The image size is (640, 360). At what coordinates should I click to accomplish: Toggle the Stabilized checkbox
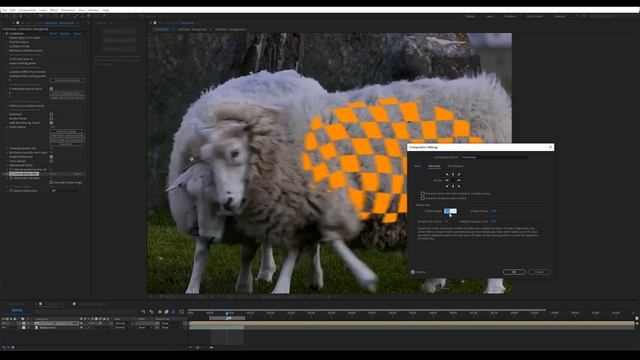[x=51, y=114]
